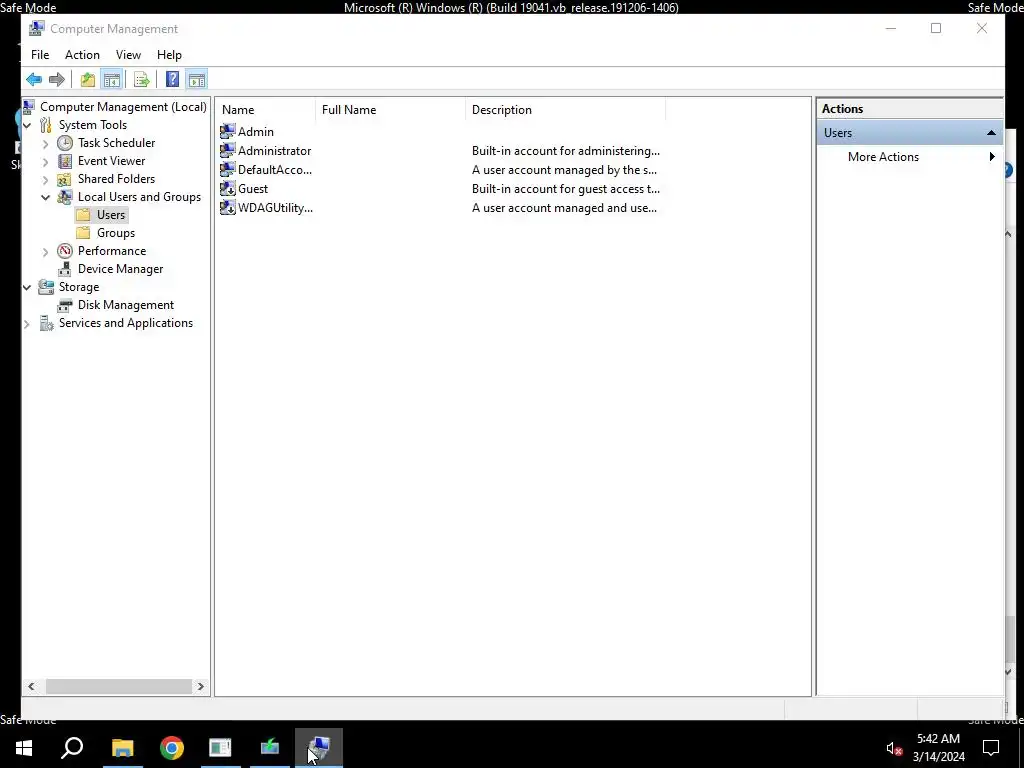Image resolution: width=1024 pixels, height=768 pixels.
Task: Click the Performance icon in tree
Action: pos(65,251)
